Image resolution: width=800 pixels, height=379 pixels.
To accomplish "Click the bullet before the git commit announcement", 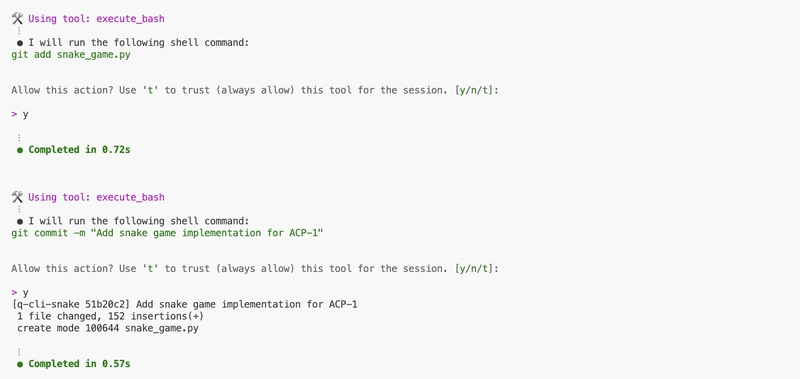I will pyautogui.click(x=20, y=221).
